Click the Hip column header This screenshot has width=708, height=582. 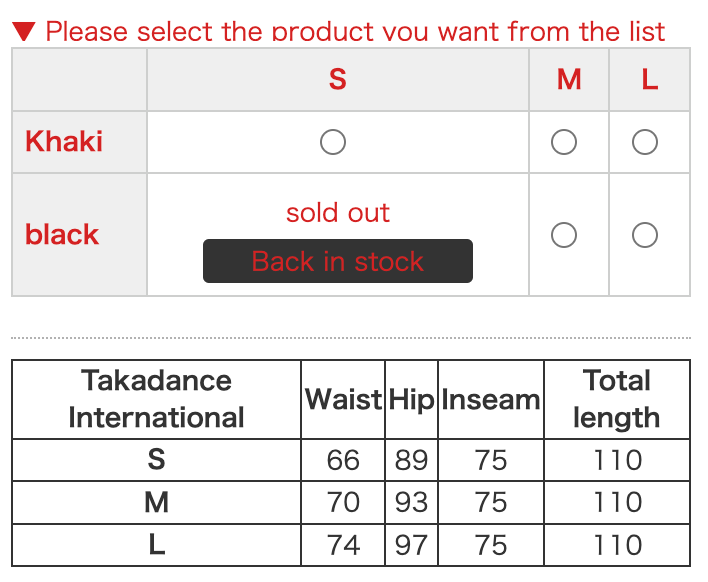[411, 399]
